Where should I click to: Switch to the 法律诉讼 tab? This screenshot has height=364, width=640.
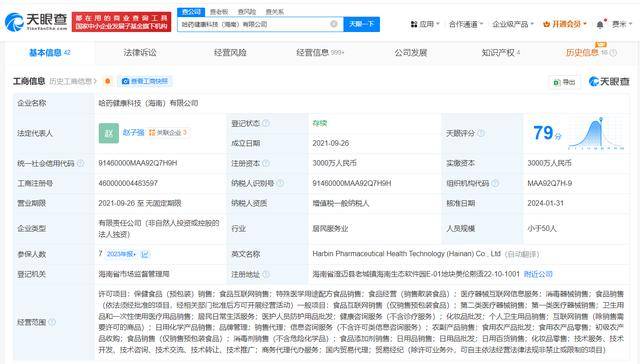[140, 52]
